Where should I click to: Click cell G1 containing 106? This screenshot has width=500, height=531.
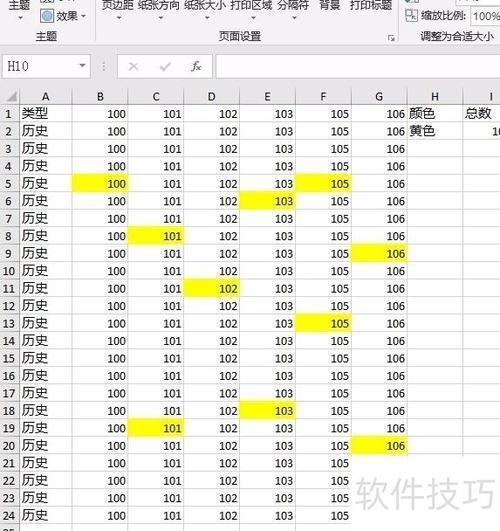(379, 114)
